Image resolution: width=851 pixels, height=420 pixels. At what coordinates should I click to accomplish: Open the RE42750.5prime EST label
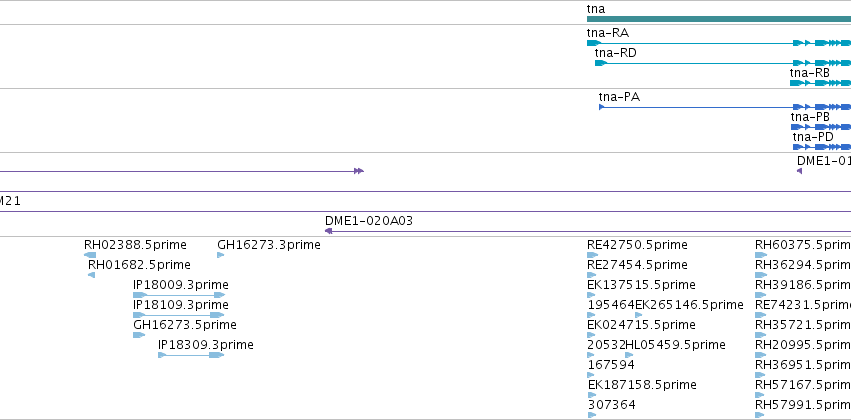coord(637,245)
